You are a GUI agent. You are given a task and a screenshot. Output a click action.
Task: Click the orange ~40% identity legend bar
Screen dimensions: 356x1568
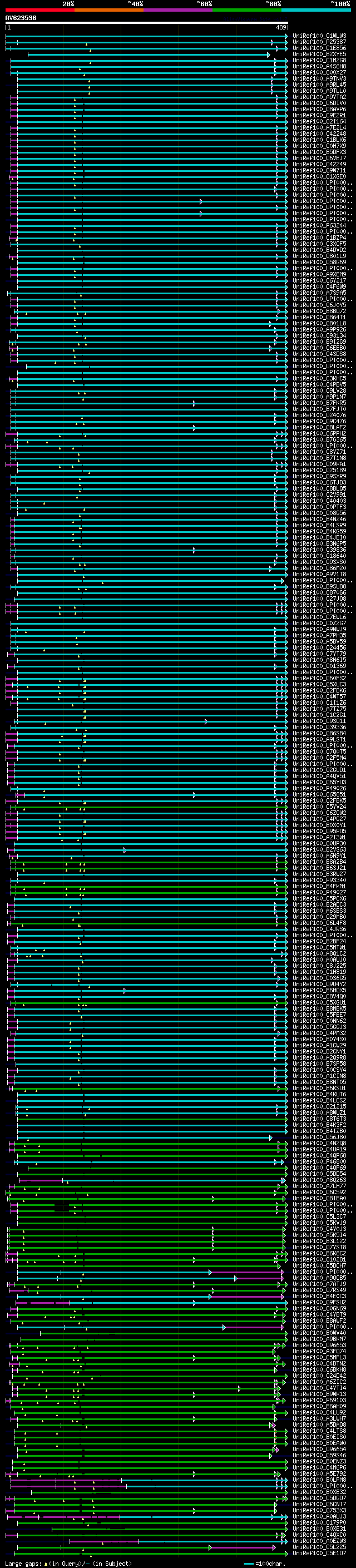pyautogui.click(x=109, y=11)
